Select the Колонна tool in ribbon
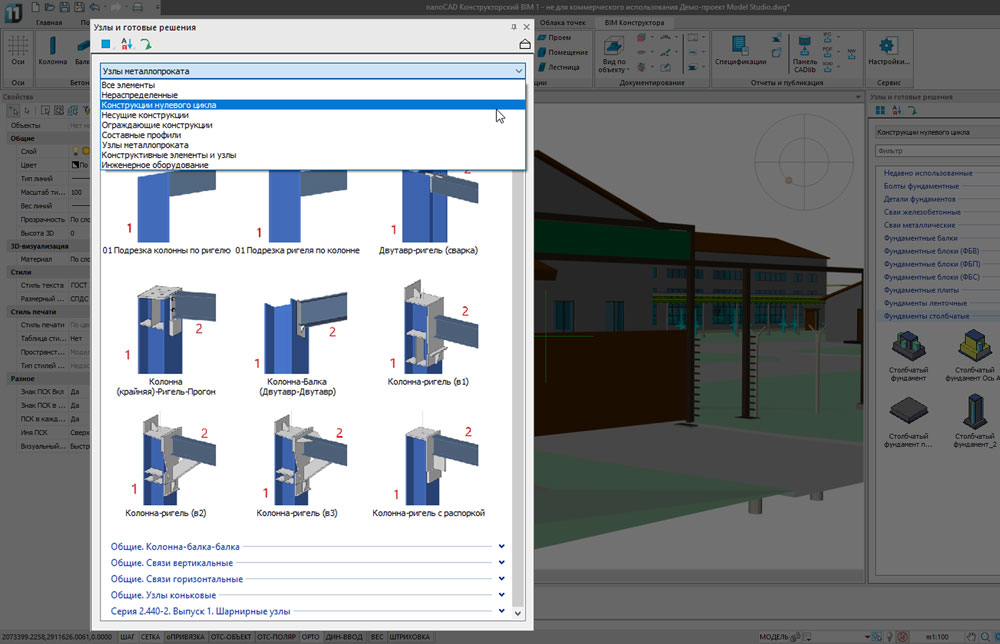 coord(52,50)
